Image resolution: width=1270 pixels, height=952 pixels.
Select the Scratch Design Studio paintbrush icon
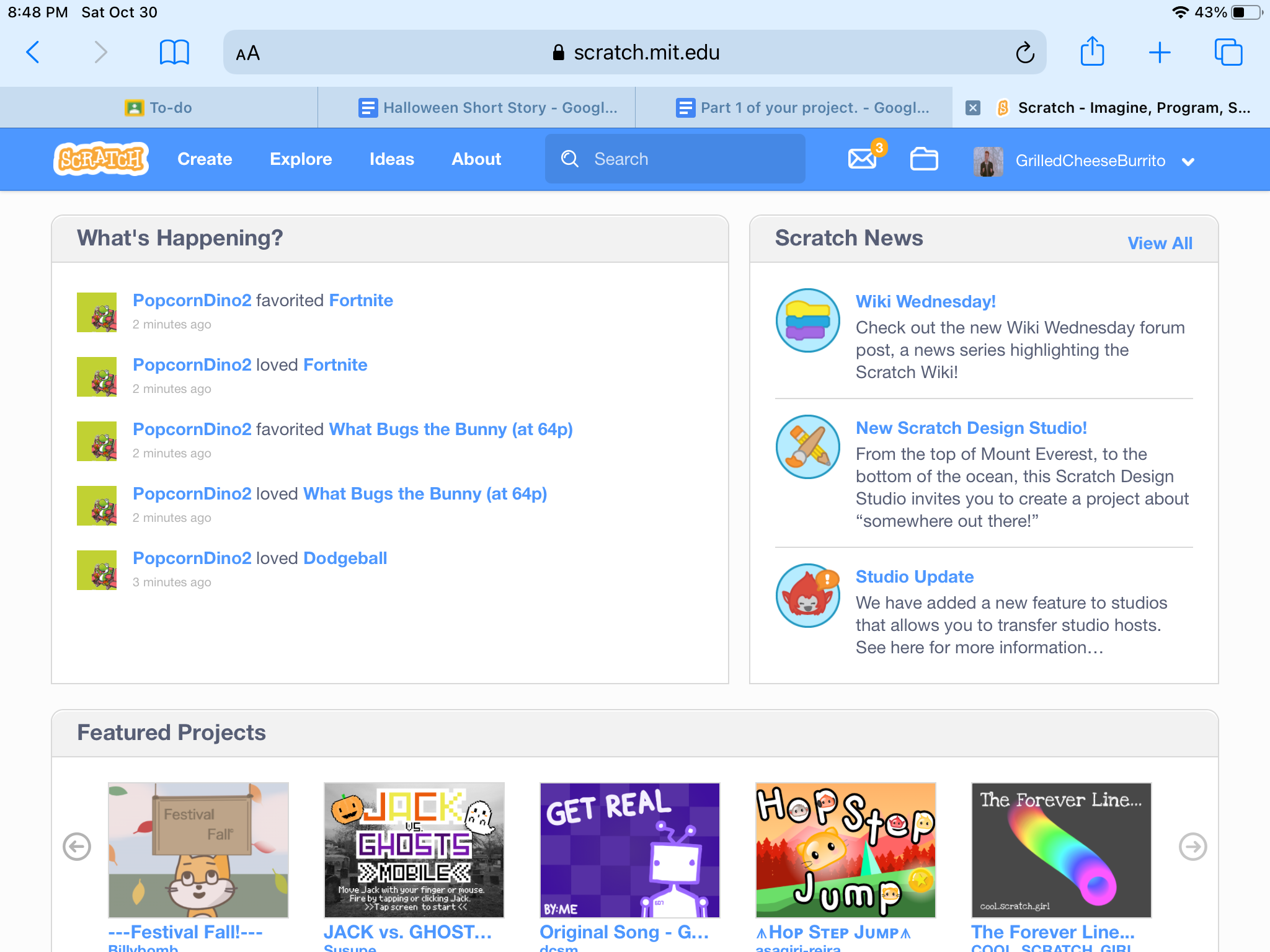[x=807, y=447]
